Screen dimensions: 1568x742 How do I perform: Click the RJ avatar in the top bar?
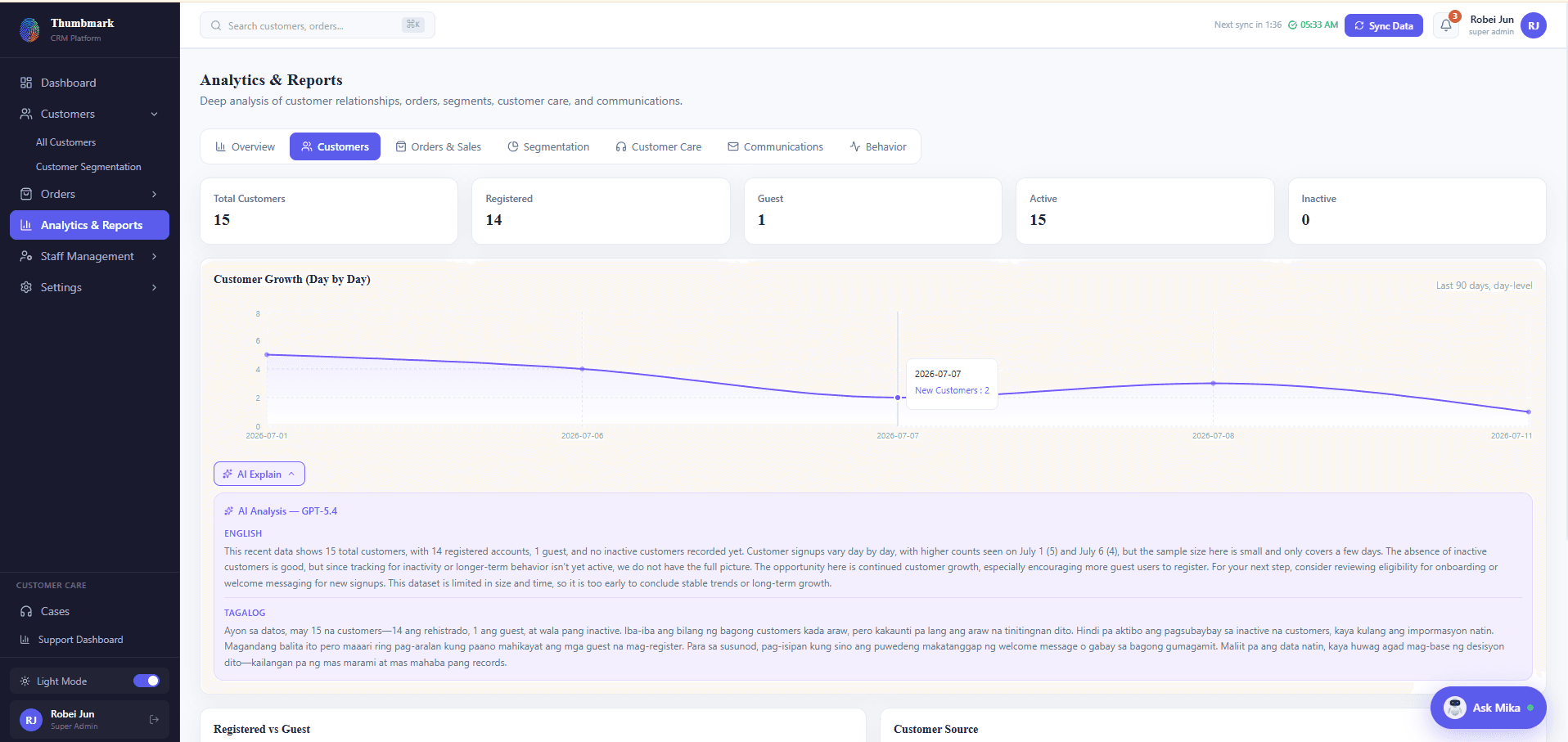click(1534, 25)
